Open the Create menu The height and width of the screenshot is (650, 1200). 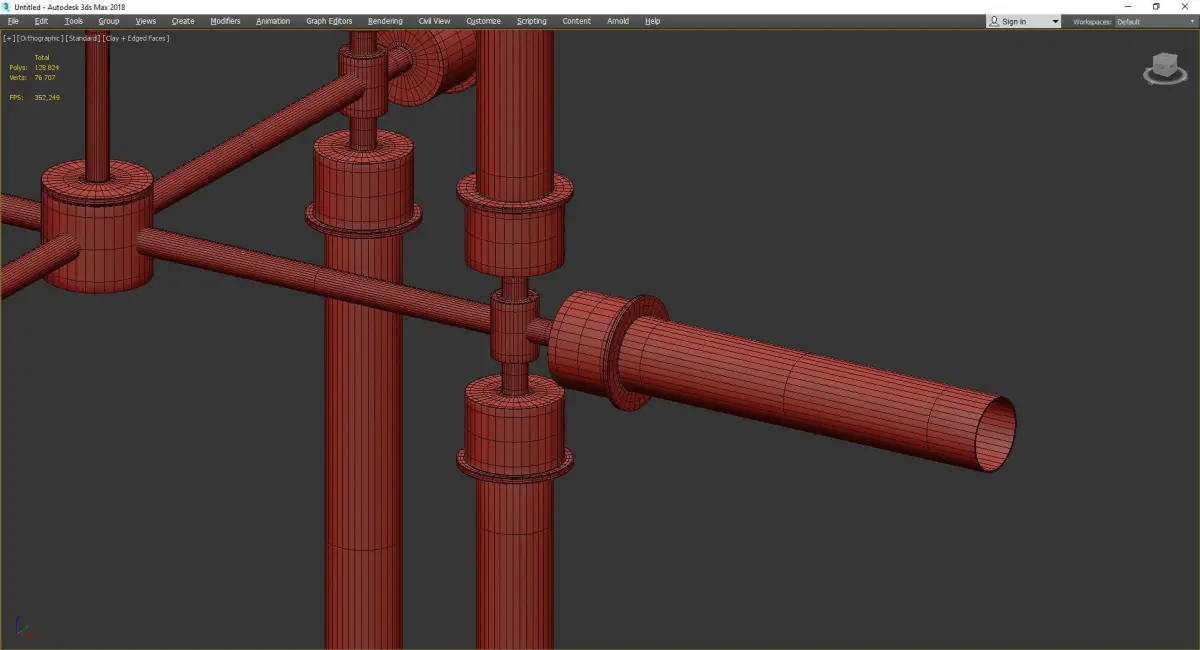[183, 21]
